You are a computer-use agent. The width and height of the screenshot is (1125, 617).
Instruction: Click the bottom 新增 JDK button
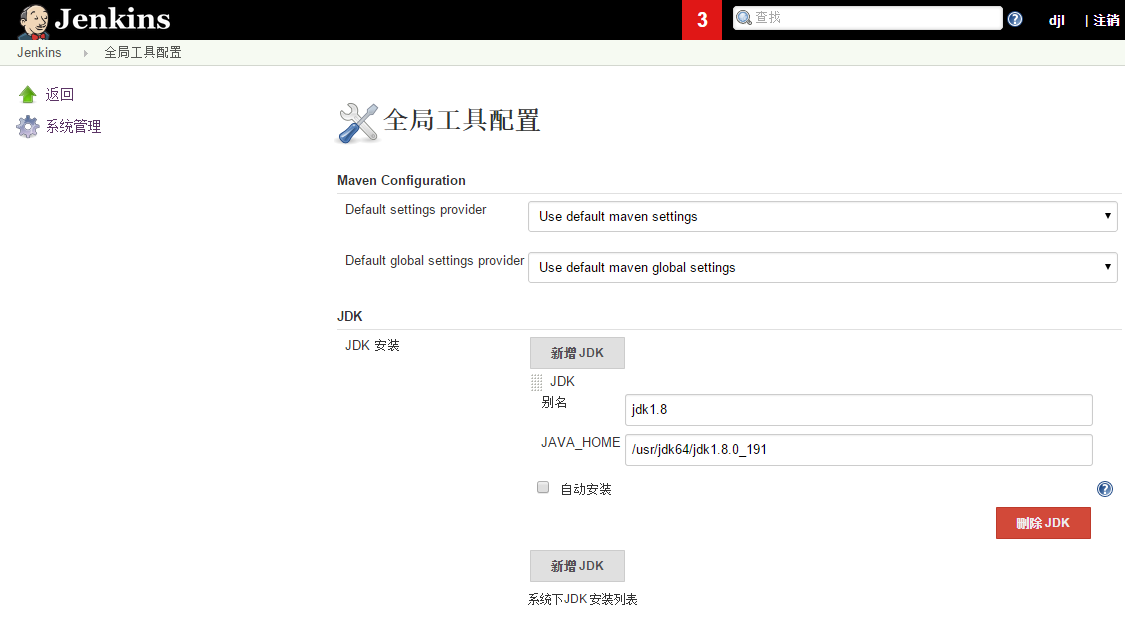(577, 566)
